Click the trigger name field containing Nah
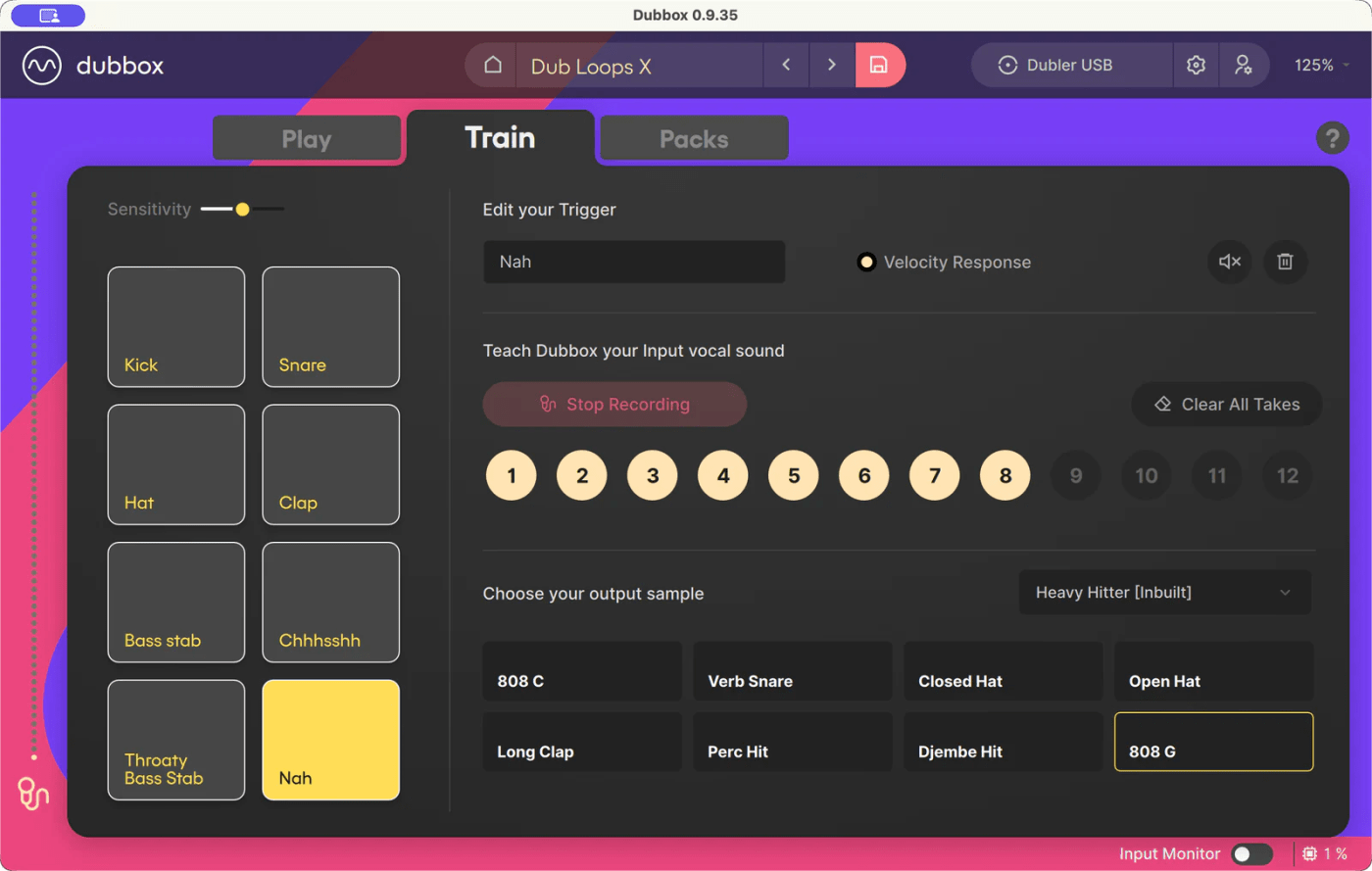This screenshot has height=871, width=1372. pyautogui.click(x=634, y=262)
